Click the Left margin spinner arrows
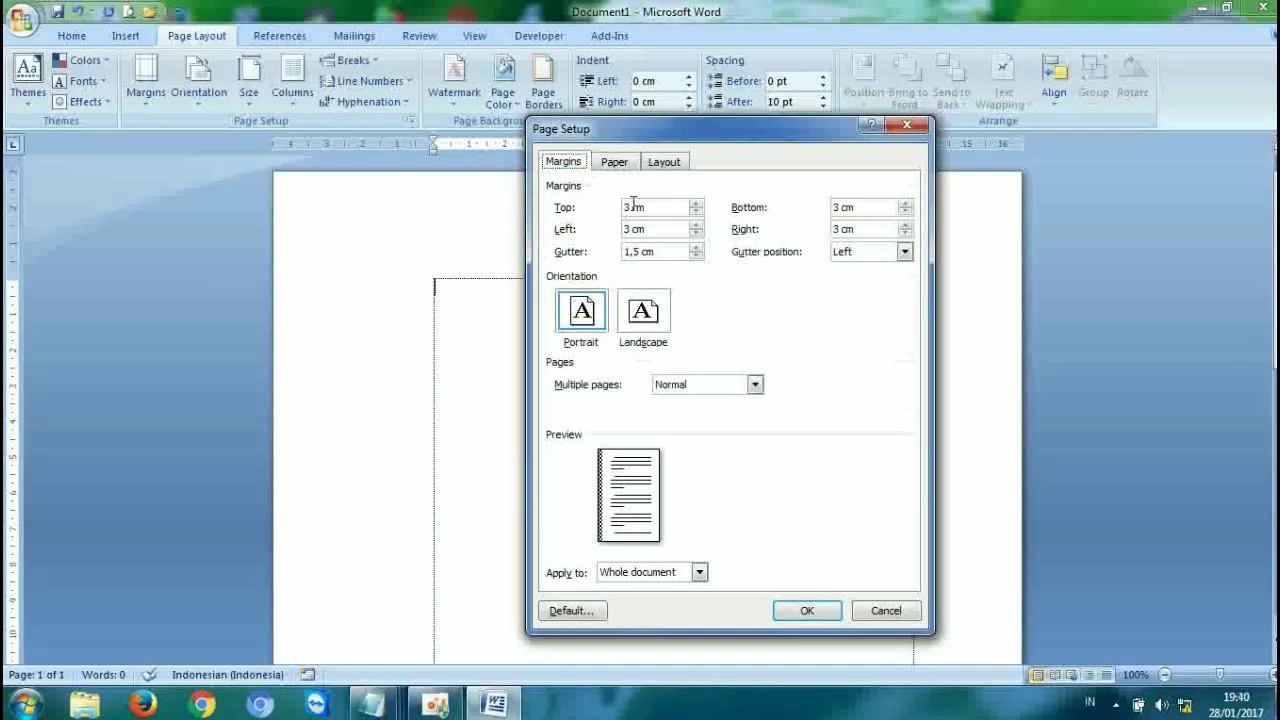Screen dimensions: 1280x720 (696, 229)
